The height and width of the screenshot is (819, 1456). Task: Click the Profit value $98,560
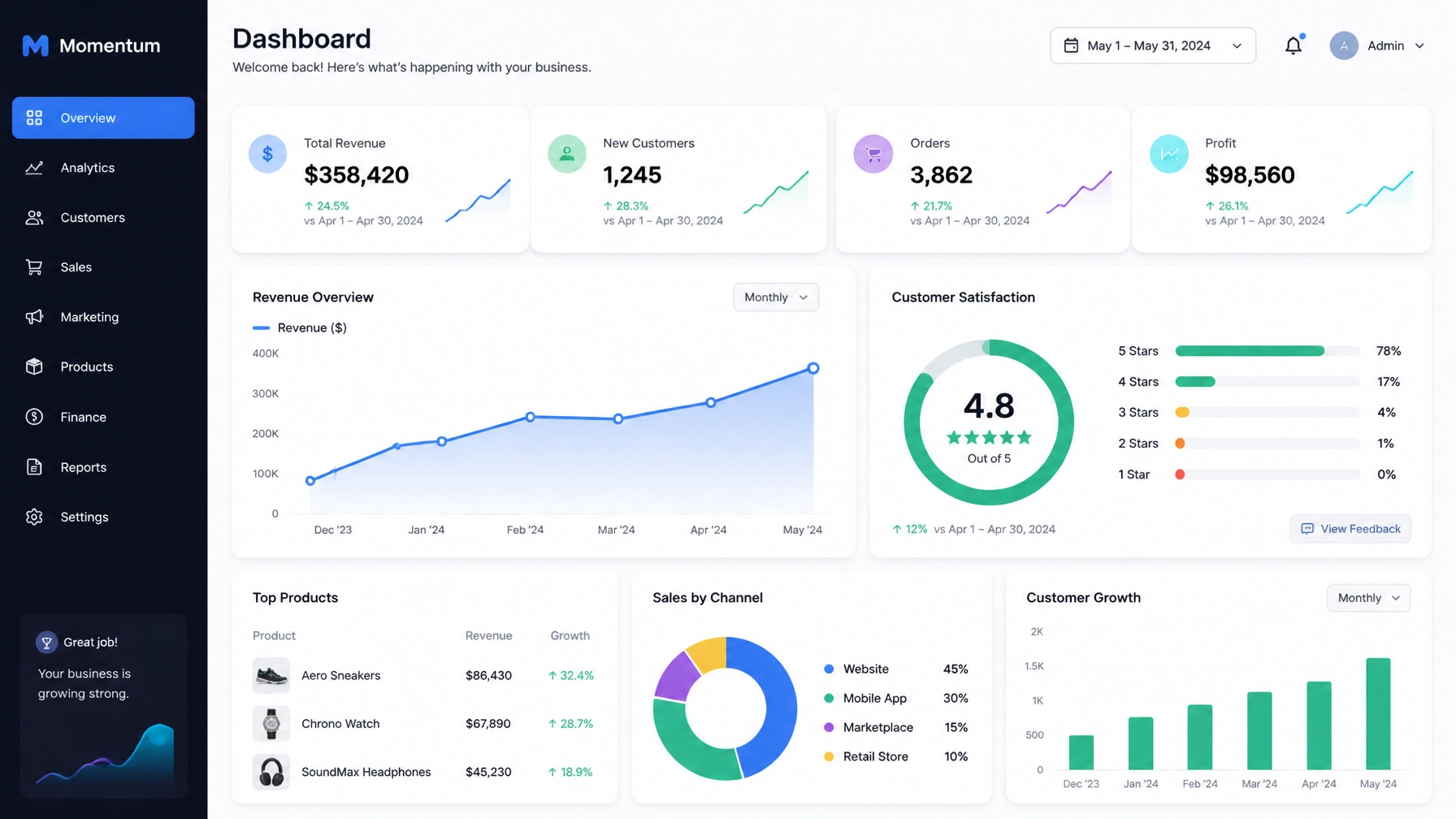tap(1250, 175)
